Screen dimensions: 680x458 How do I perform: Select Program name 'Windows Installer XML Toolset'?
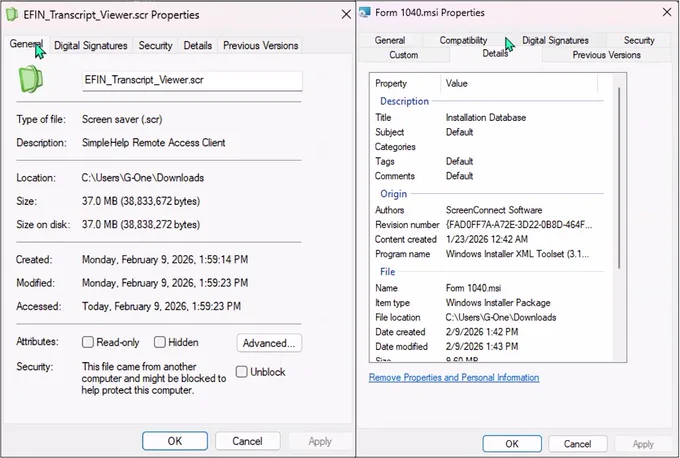point(517,254)
